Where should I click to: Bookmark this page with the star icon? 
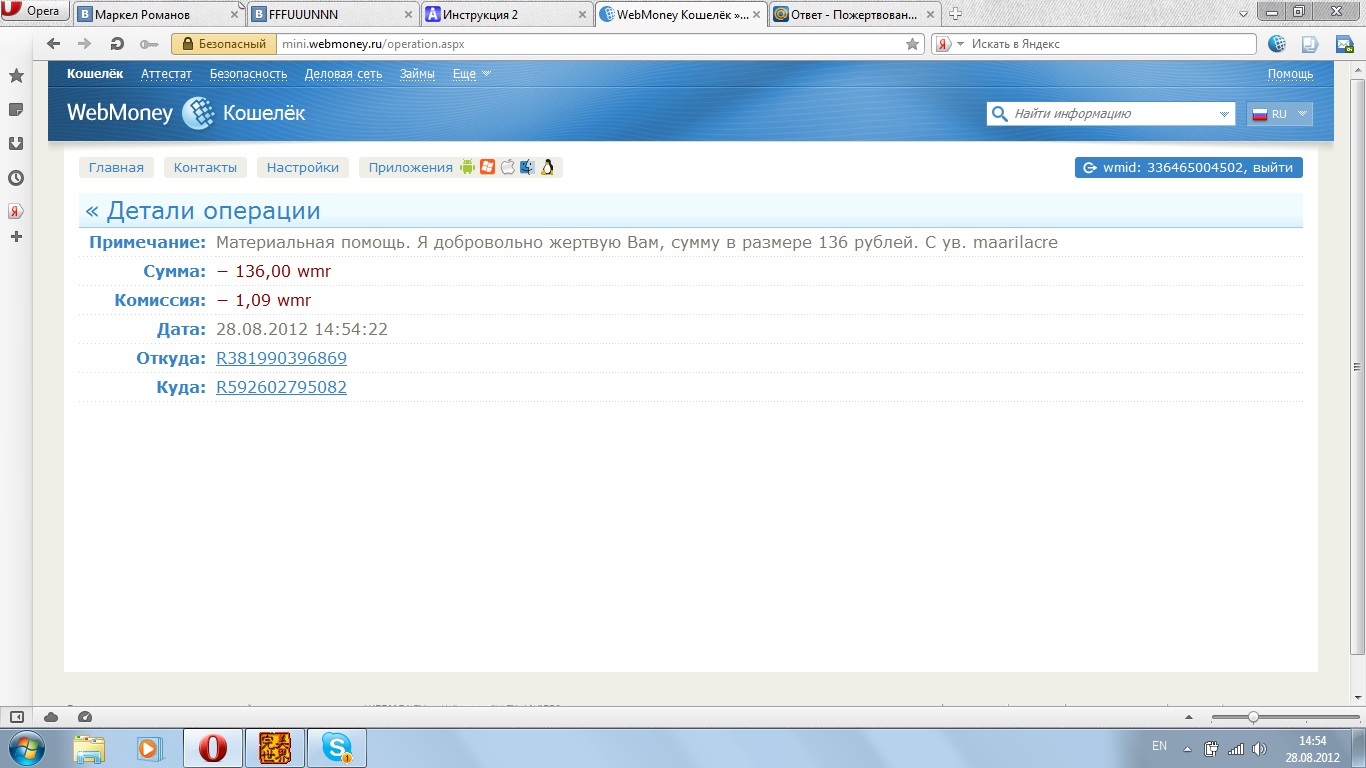click(x=912, y=44)
